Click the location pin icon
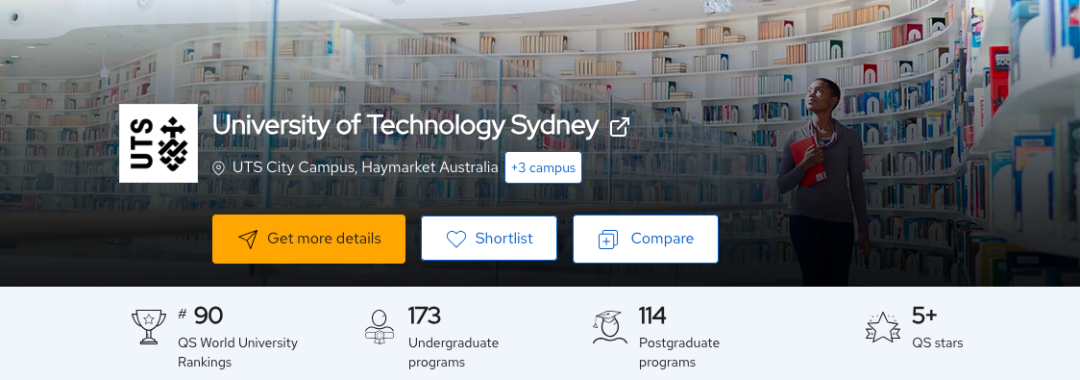 click(218, 168)
